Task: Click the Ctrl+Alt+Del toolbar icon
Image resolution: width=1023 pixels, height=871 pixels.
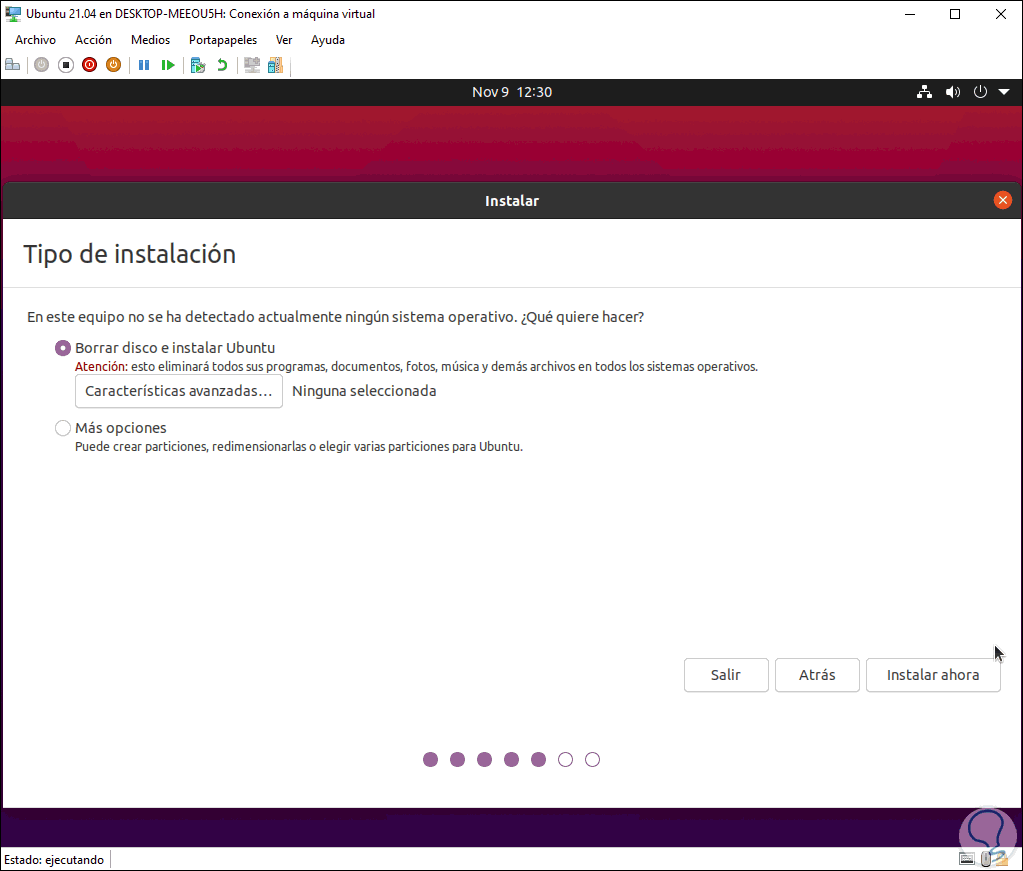Action: click(x=12, y=65)
